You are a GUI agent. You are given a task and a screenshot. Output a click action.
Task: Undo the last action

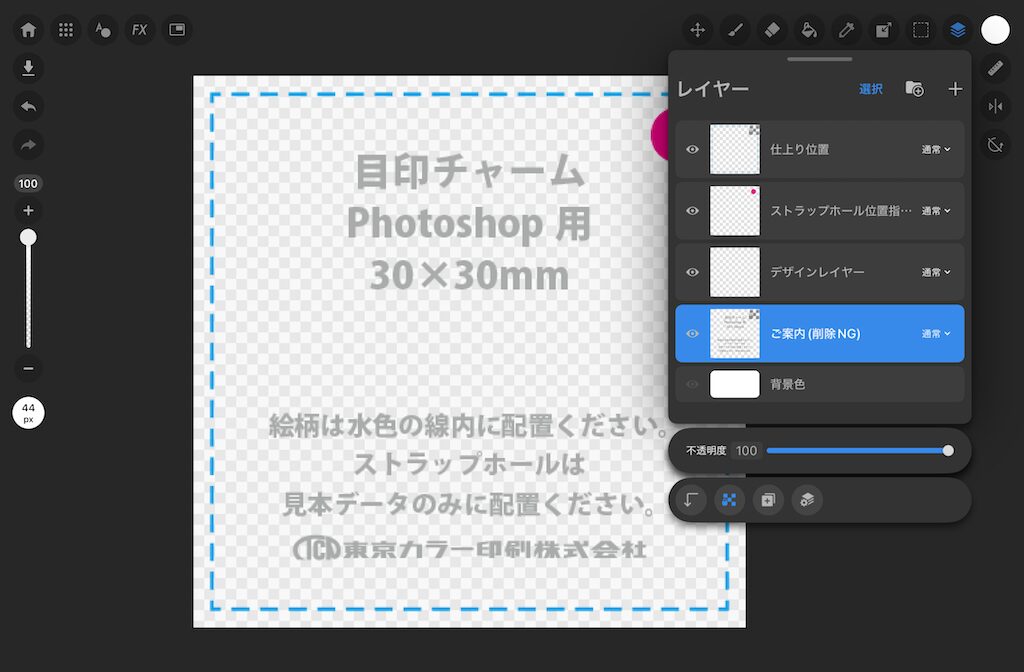[x=28, y=106]
